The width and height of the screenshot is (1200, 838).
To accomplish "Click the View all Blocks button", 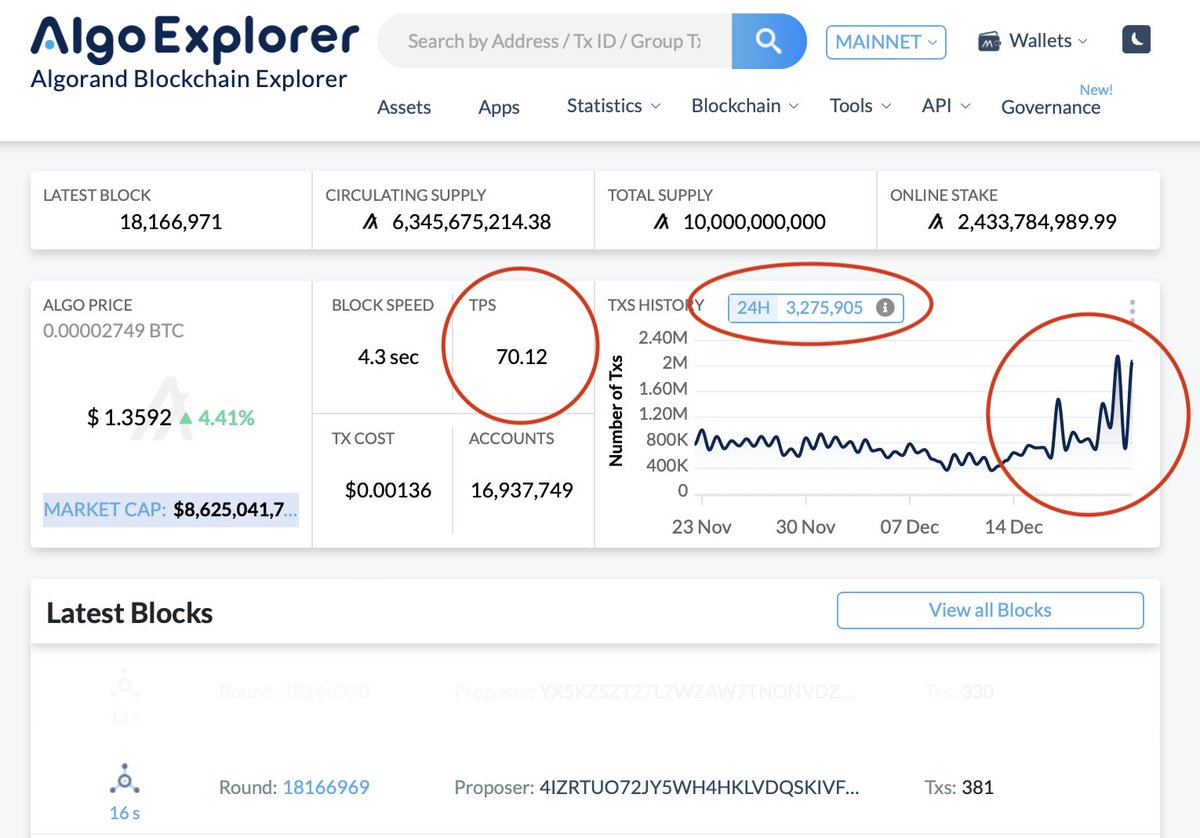I will click(990, 610).
